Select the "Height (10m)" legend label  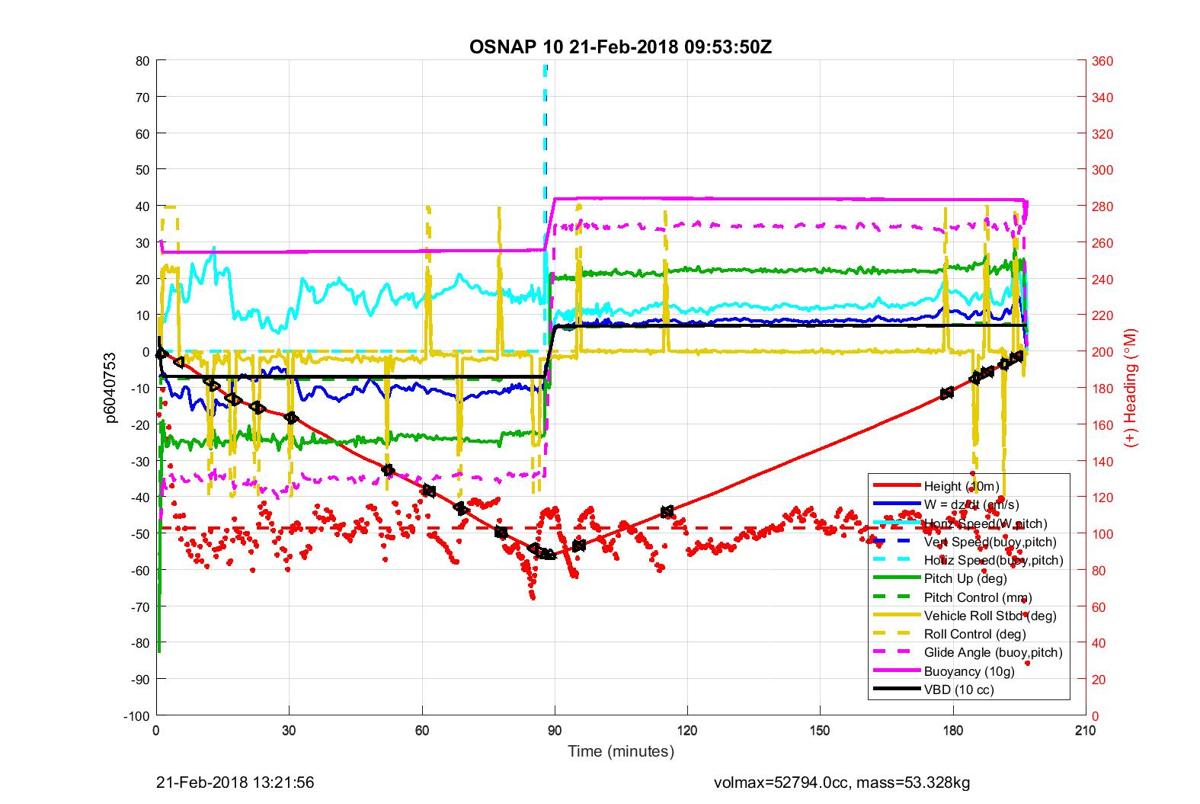[x=960, y=486]
